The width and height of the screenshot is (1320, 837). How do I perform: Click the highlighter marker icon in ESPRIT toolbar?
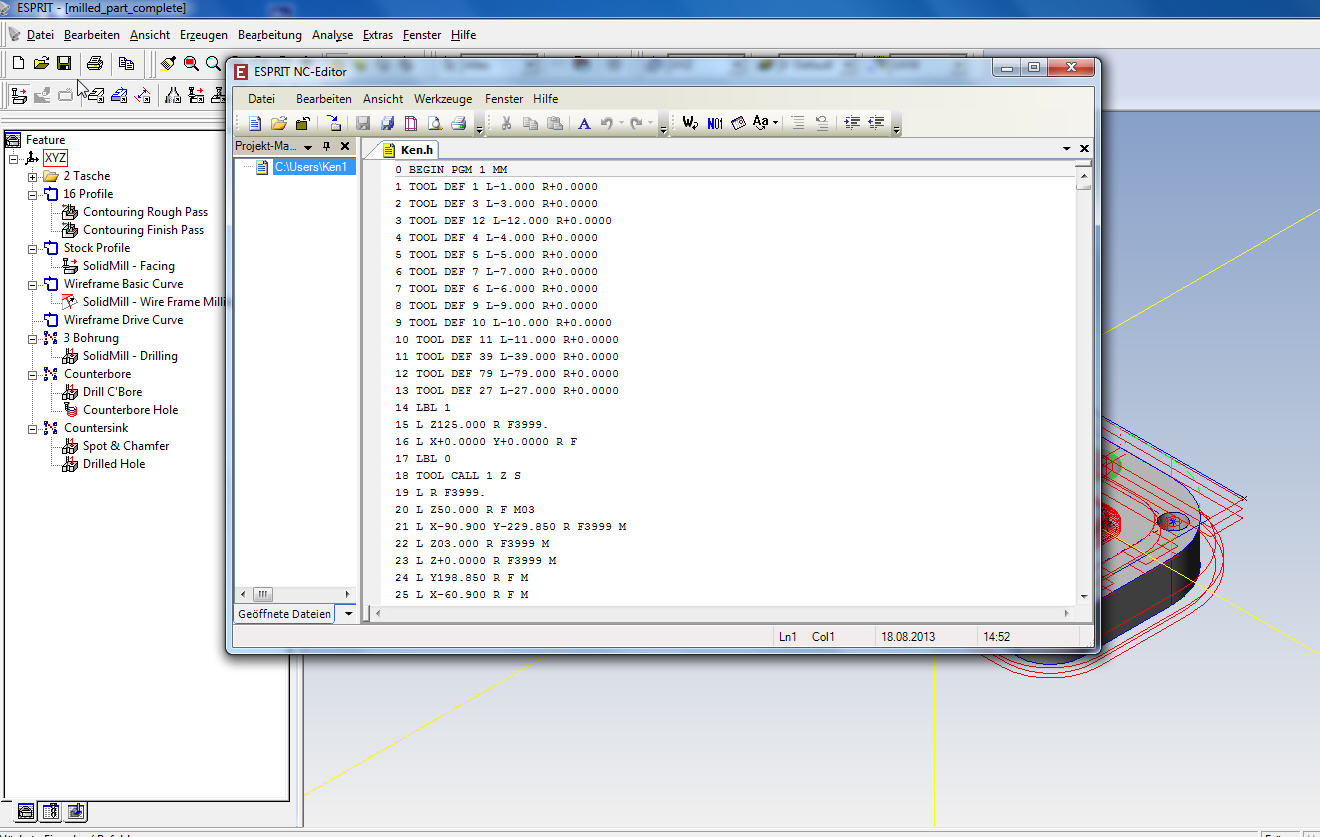(167, 63)
